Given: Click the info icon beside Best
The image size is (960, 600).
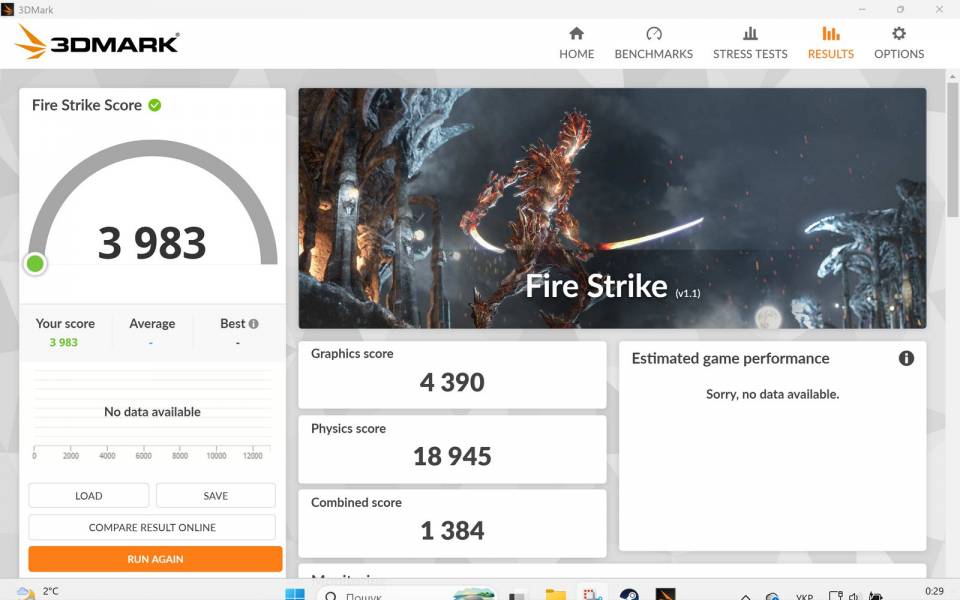Looking at the screenshot, I should coord(253,324).
